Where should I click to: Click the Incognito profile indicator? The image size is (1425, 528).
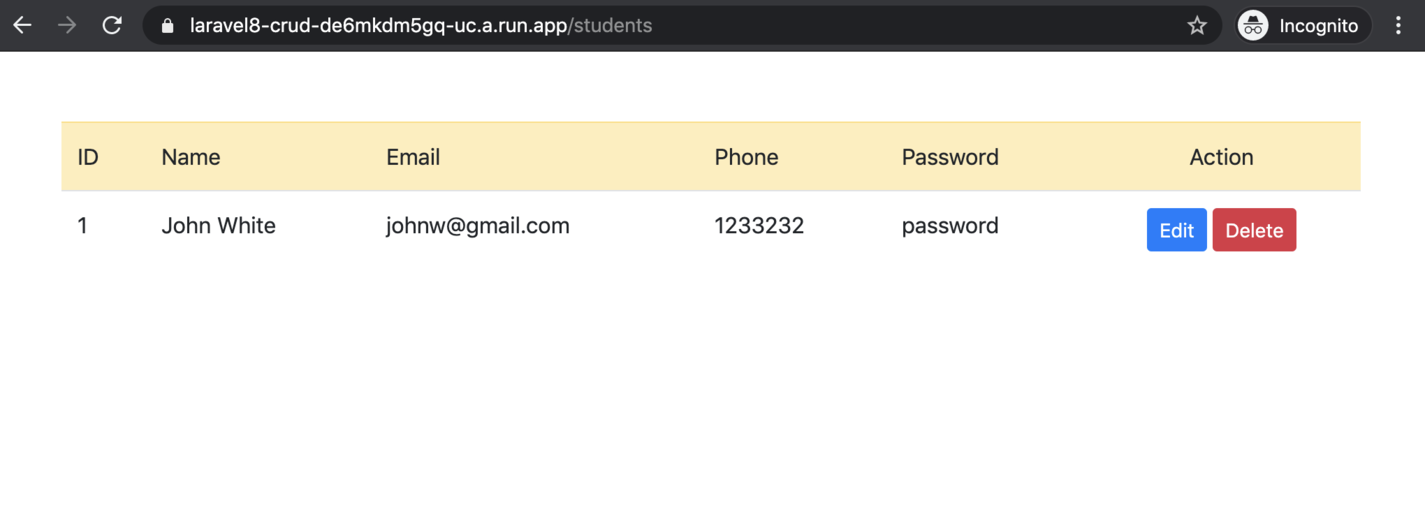[x=1302, y=26]
